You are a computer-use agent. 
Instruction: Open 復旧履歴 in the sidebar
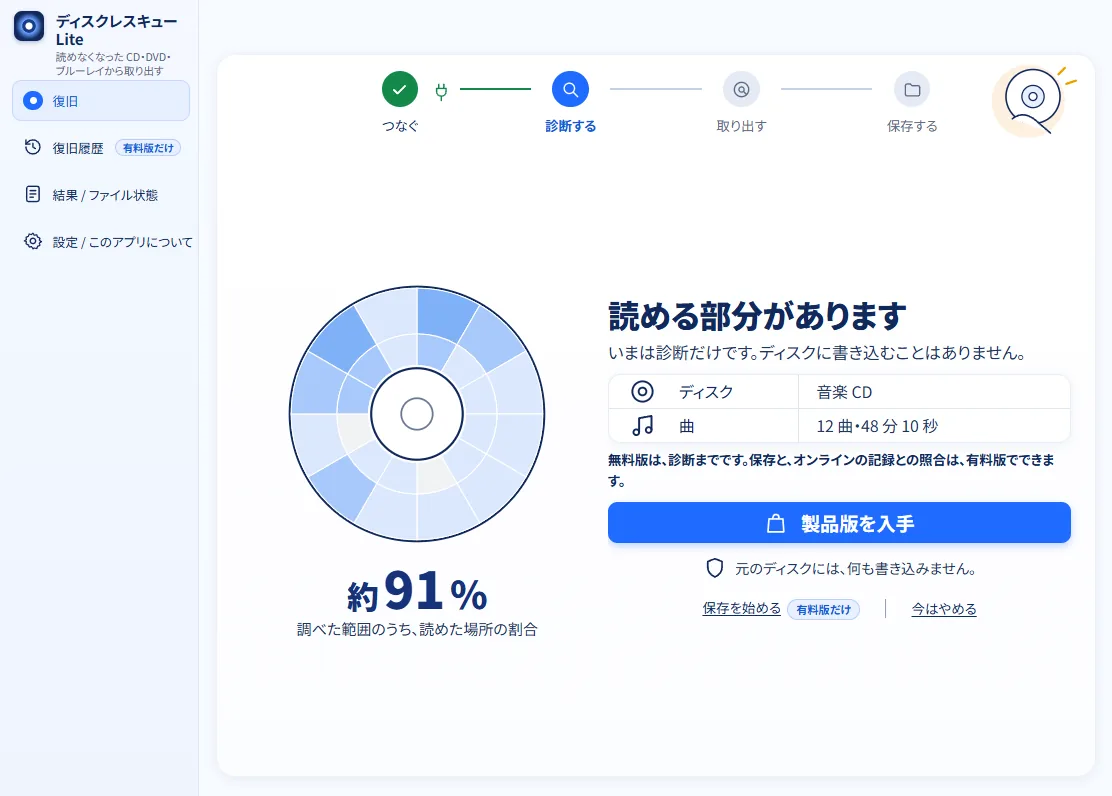101,148
